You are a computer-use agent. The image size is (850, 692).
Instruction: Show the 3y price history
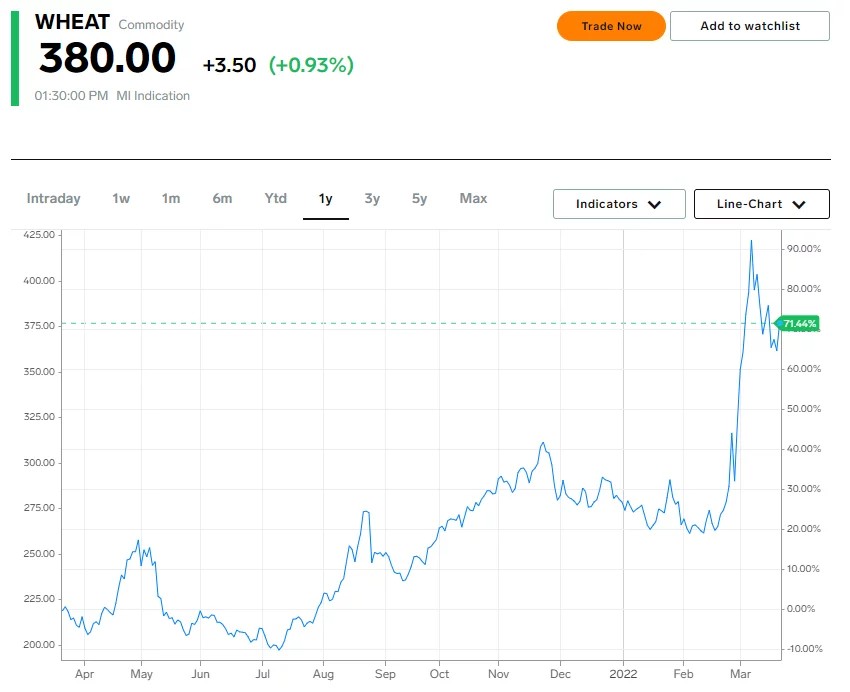[x=372, y=198]
